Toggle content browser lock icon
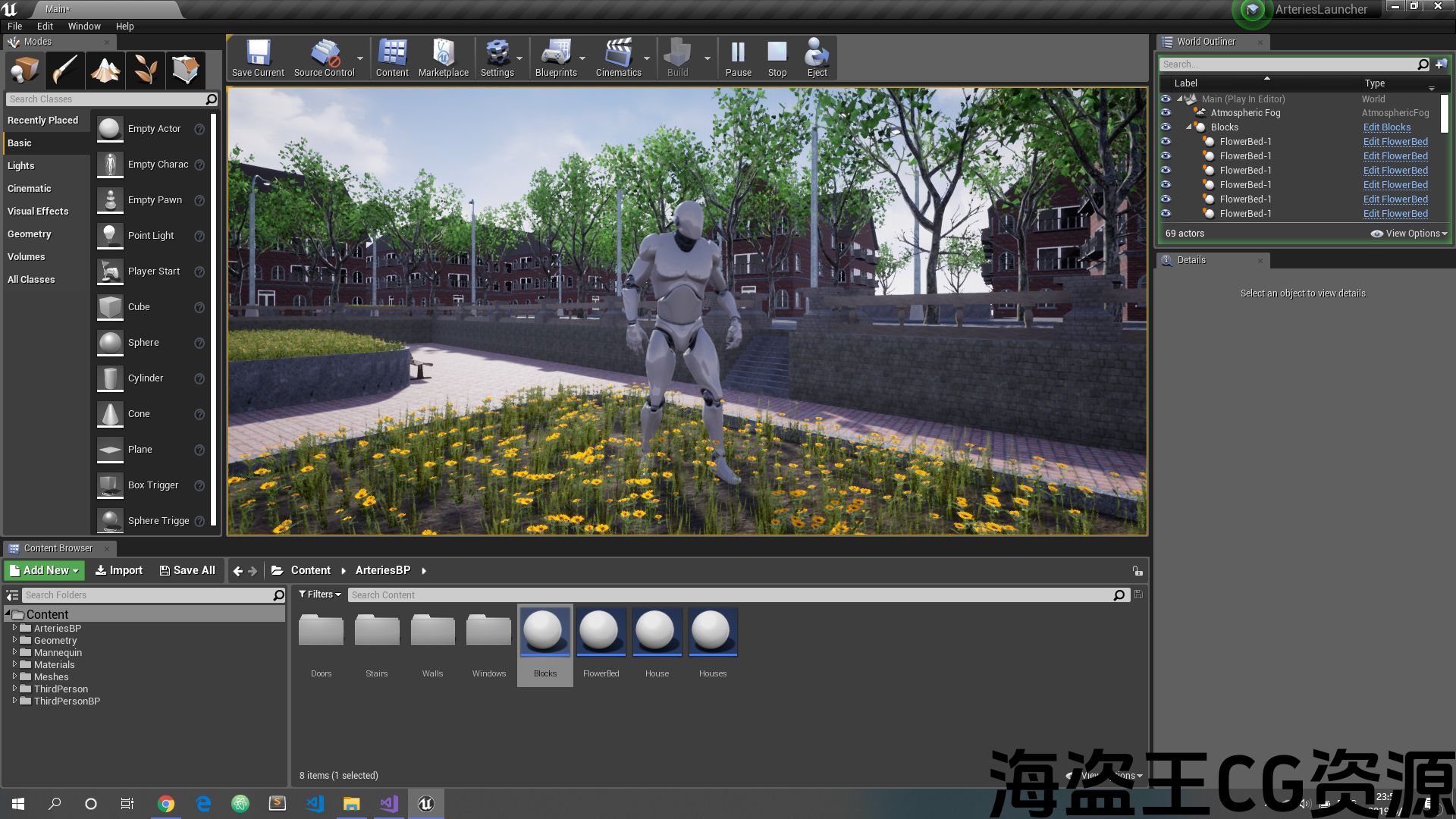Screen dimensions: 1456x819 [1137, 571]
